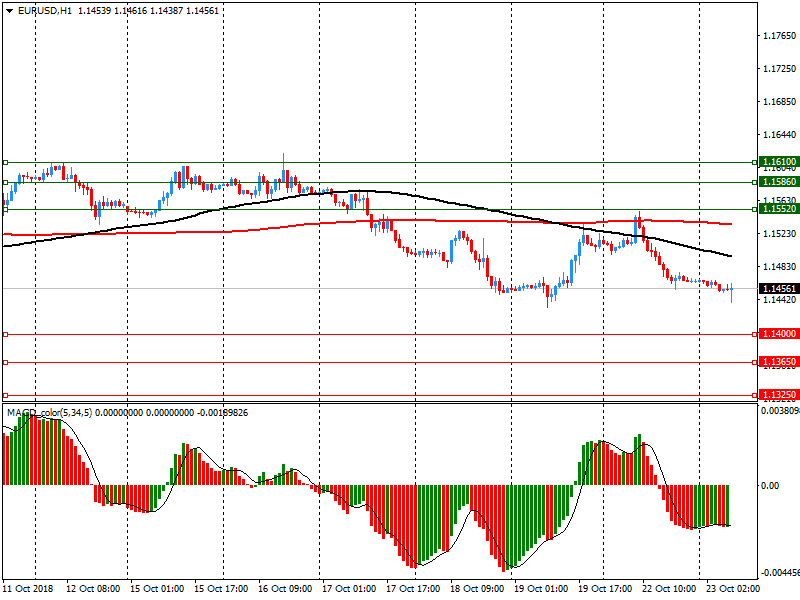Click the 1.16850 value on price axis

[778, 102]
